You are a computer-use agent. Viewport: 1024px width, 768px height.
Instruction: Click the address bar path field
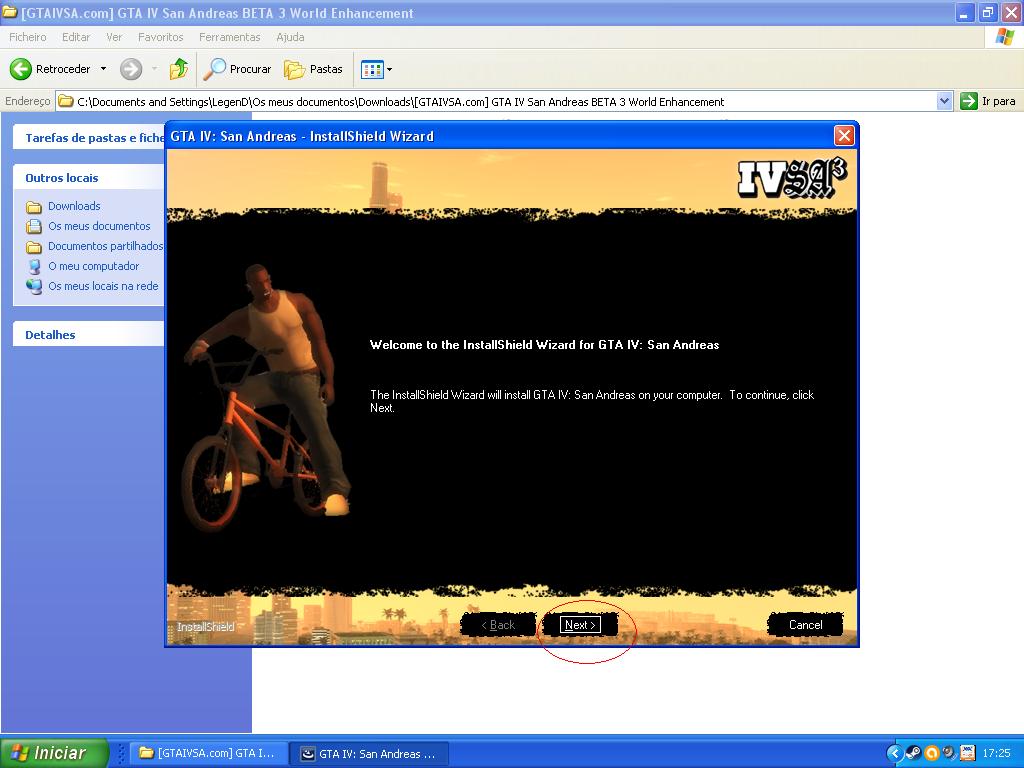click(x=496, y=101)
